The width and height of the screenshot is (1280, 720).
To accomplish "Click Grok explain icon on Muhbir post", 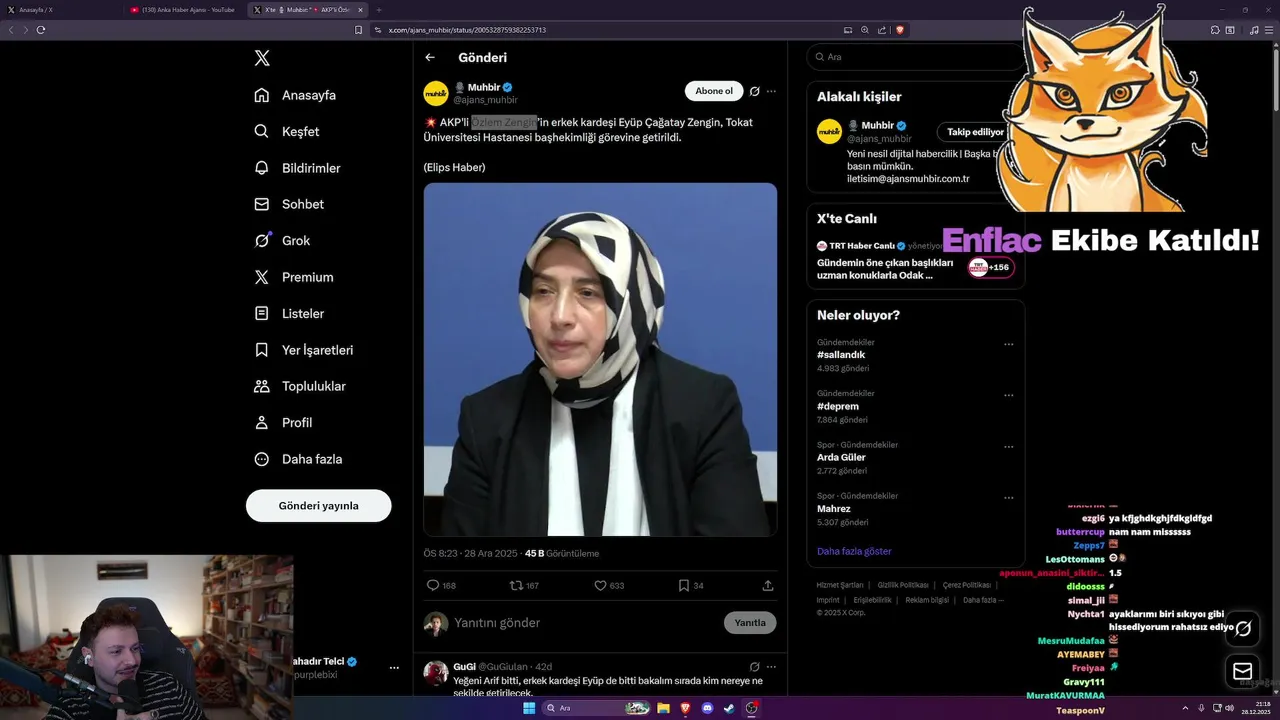I will click(x=755, y=91).
